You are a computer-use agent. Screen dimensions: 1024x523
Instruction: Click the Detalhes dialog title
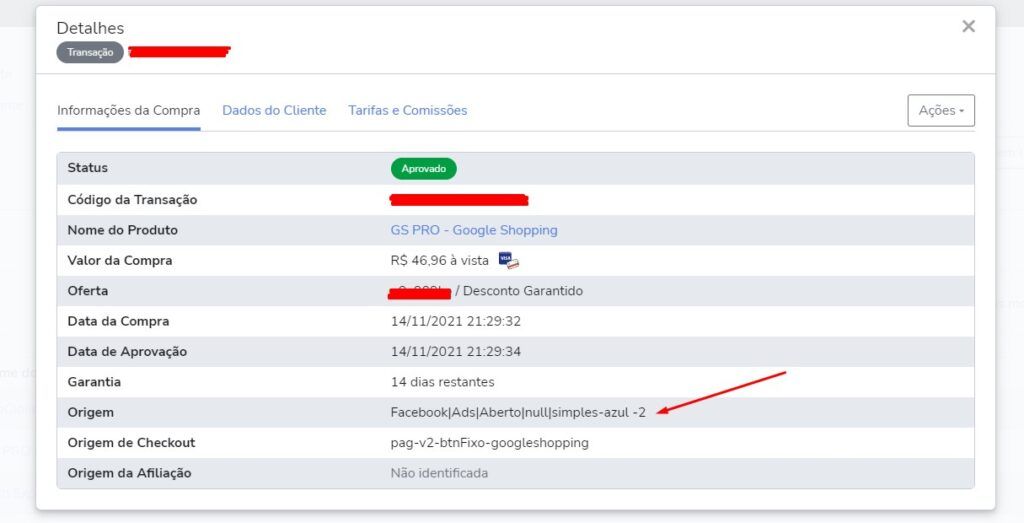click(x=90, y=28)
